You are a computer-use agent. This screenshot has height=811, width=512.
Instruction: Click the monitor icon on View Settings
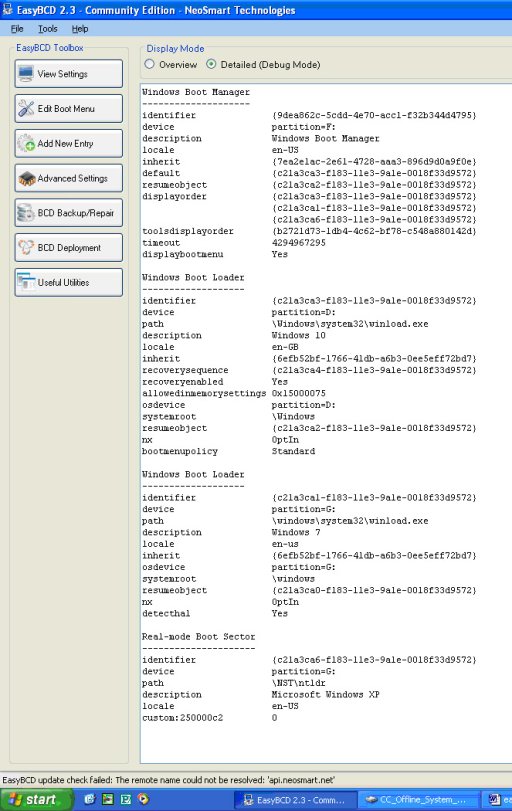pyautogui.click(x=26, y=74)
